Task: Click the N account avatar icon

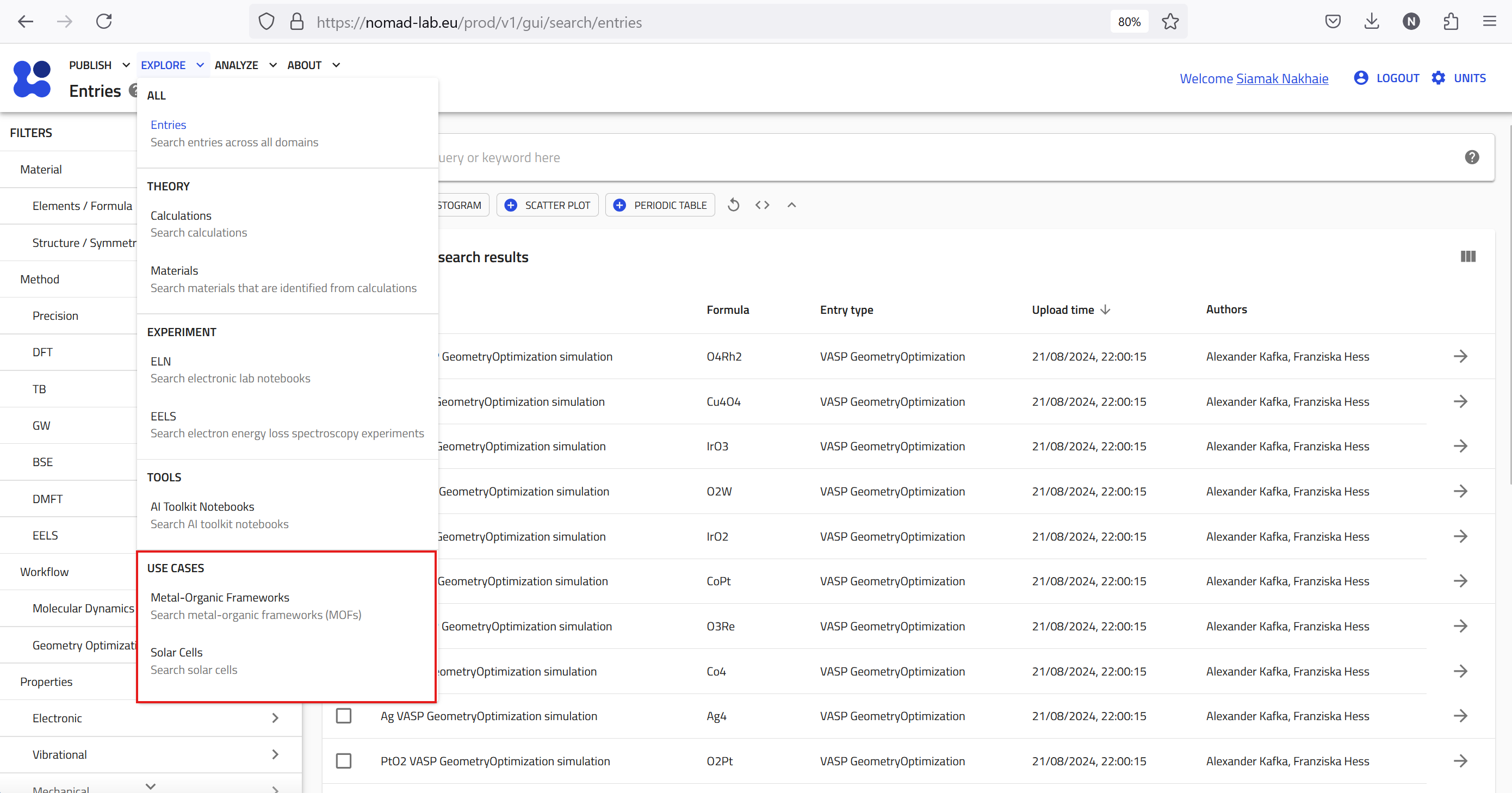Action: [1411, 22]
